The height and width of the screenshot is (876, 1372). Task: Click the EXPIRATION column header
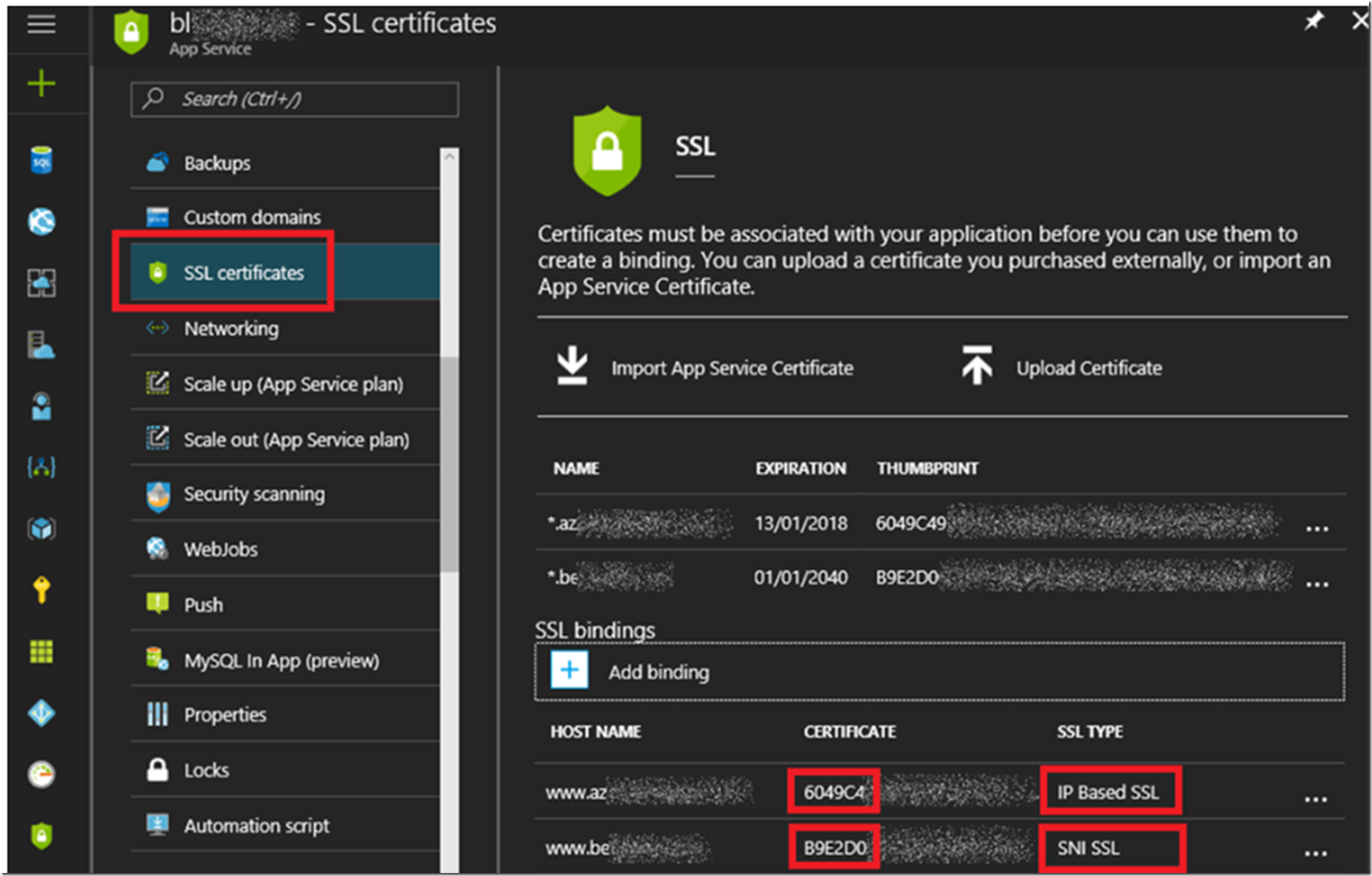[800, 468]
